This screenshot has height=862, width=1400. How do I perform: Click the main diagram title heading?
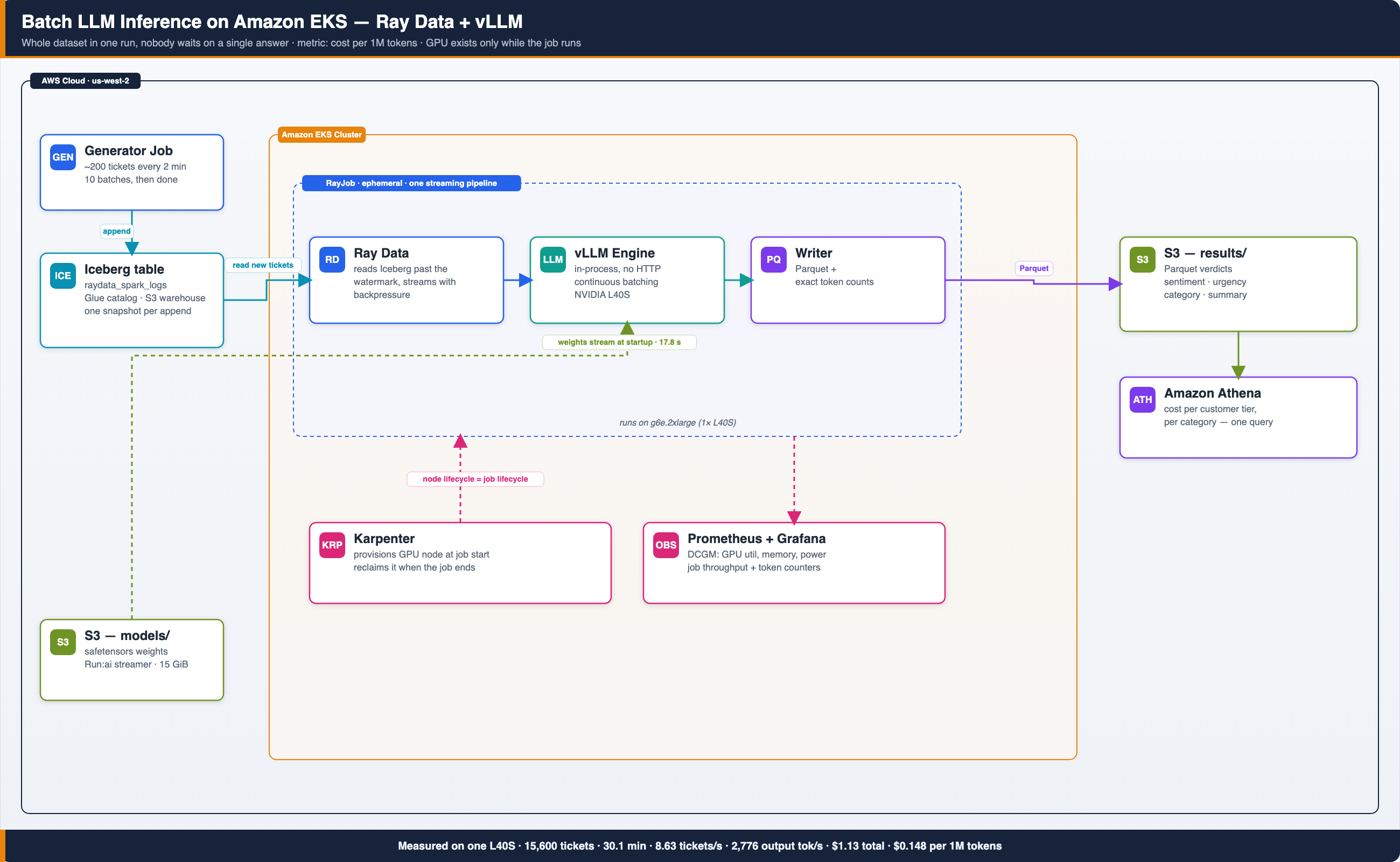point(272,22)
